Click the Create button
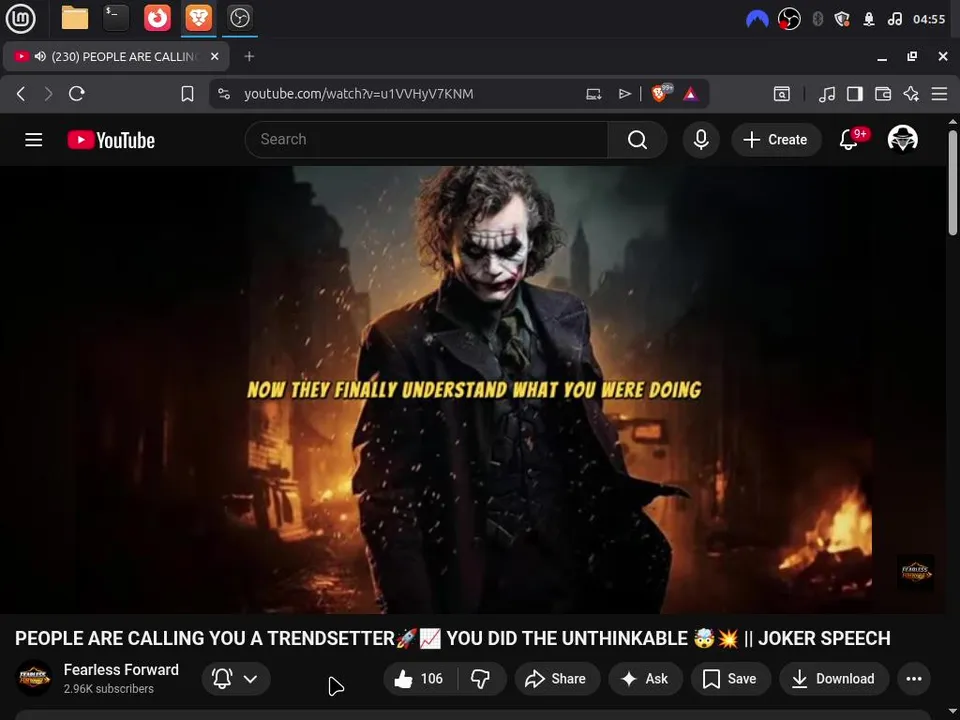The width and height of the screenshot is (960, 720). (x=776, y=140)
